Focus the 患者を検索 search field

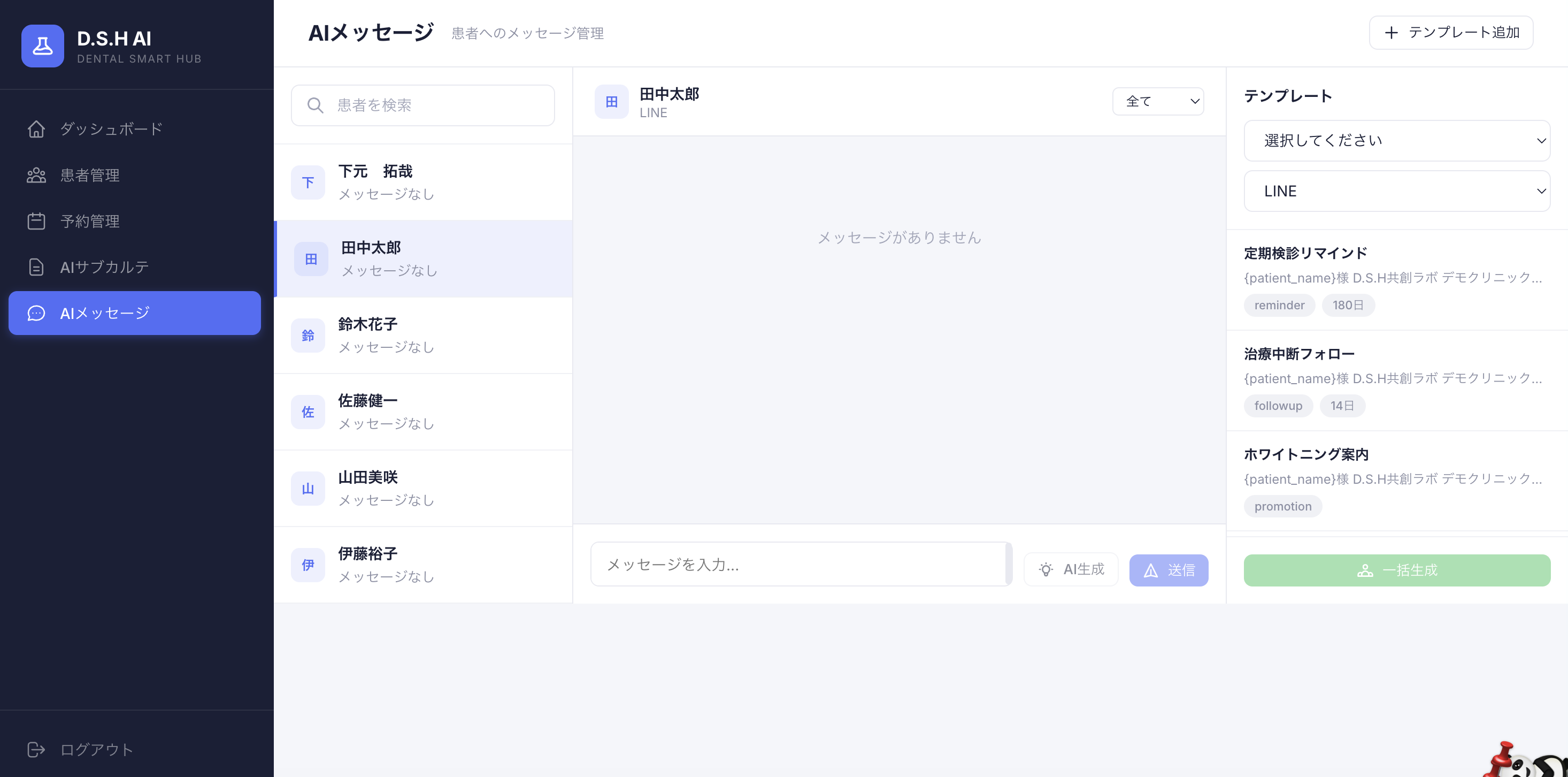point(423,105)
